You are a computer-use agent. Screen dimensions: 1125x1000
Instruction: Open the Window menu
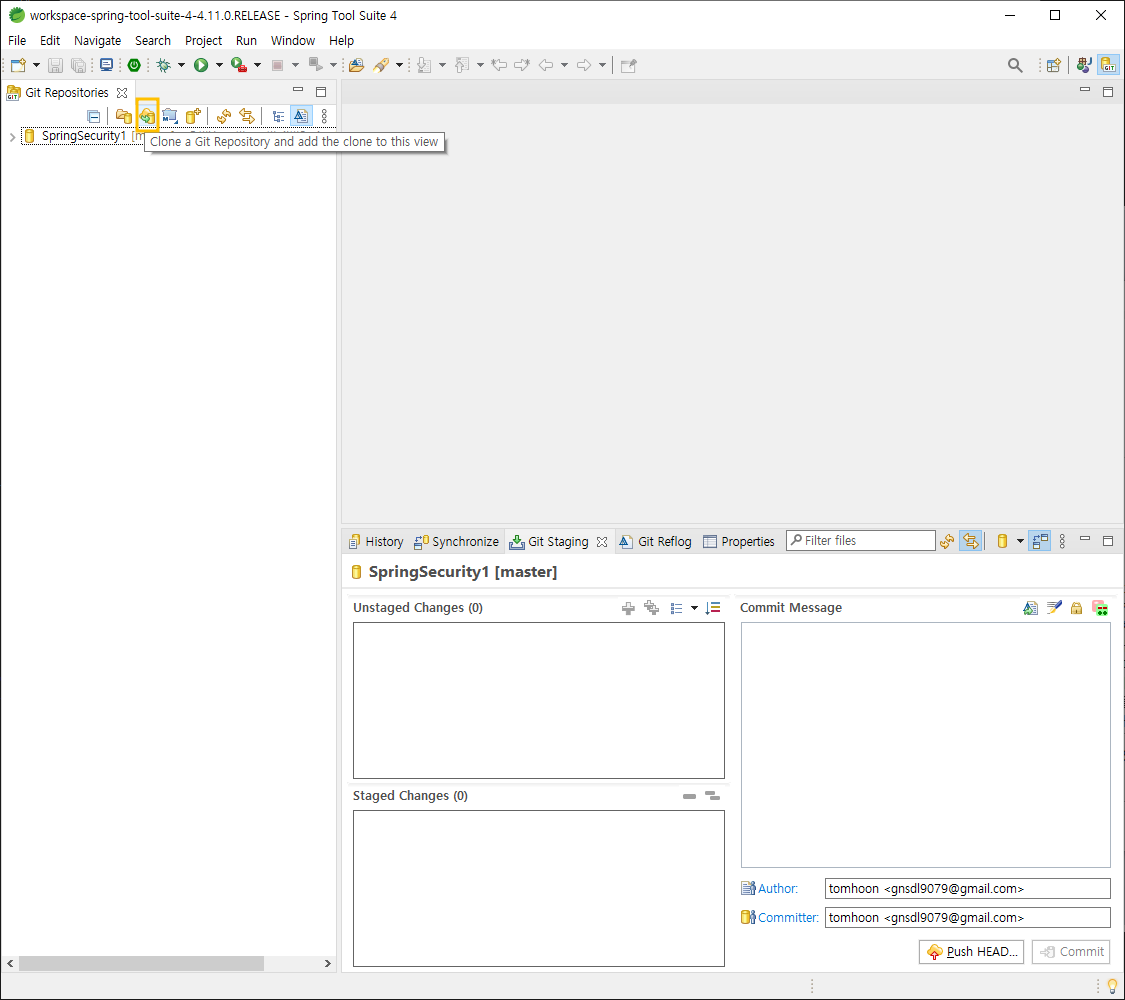pyautogui.click(x=293, y=40)
